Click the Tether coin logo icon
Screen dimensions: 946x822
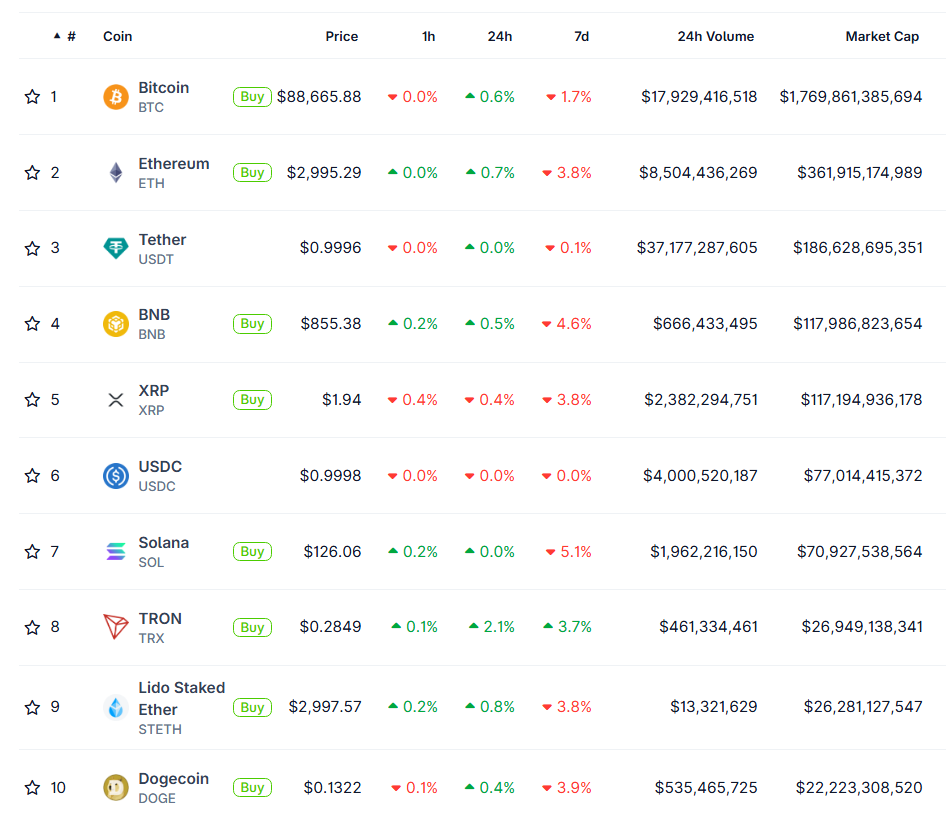point(116,248)
